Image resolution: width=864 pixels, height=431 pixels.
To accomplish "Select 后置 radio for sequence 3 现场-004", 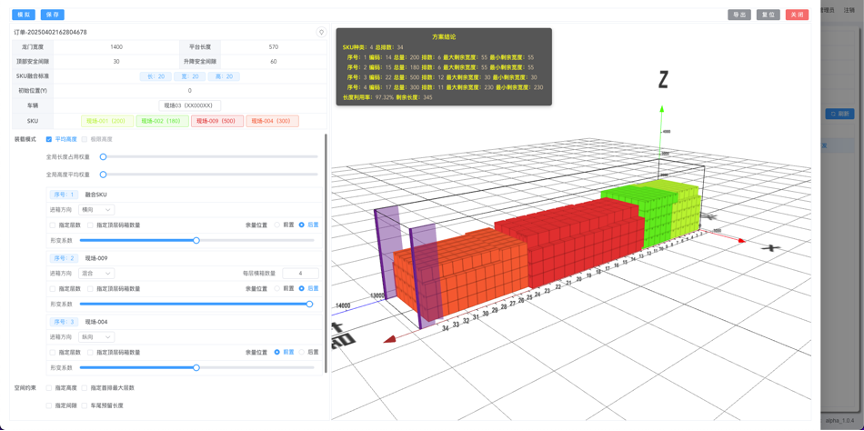I will [301, 352].
